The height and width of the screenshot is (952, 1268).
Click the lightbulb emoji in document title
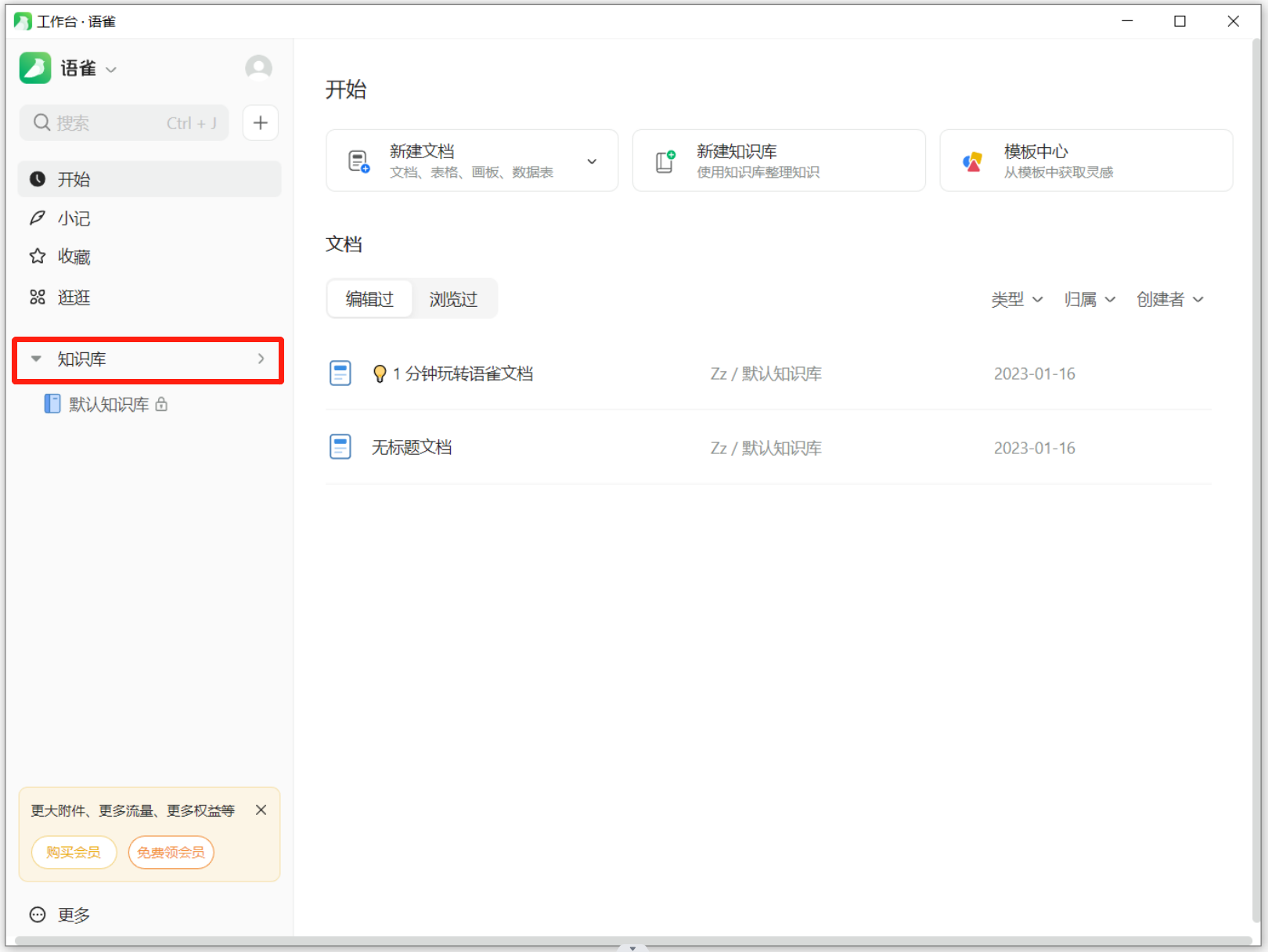(x=380, y=374)
